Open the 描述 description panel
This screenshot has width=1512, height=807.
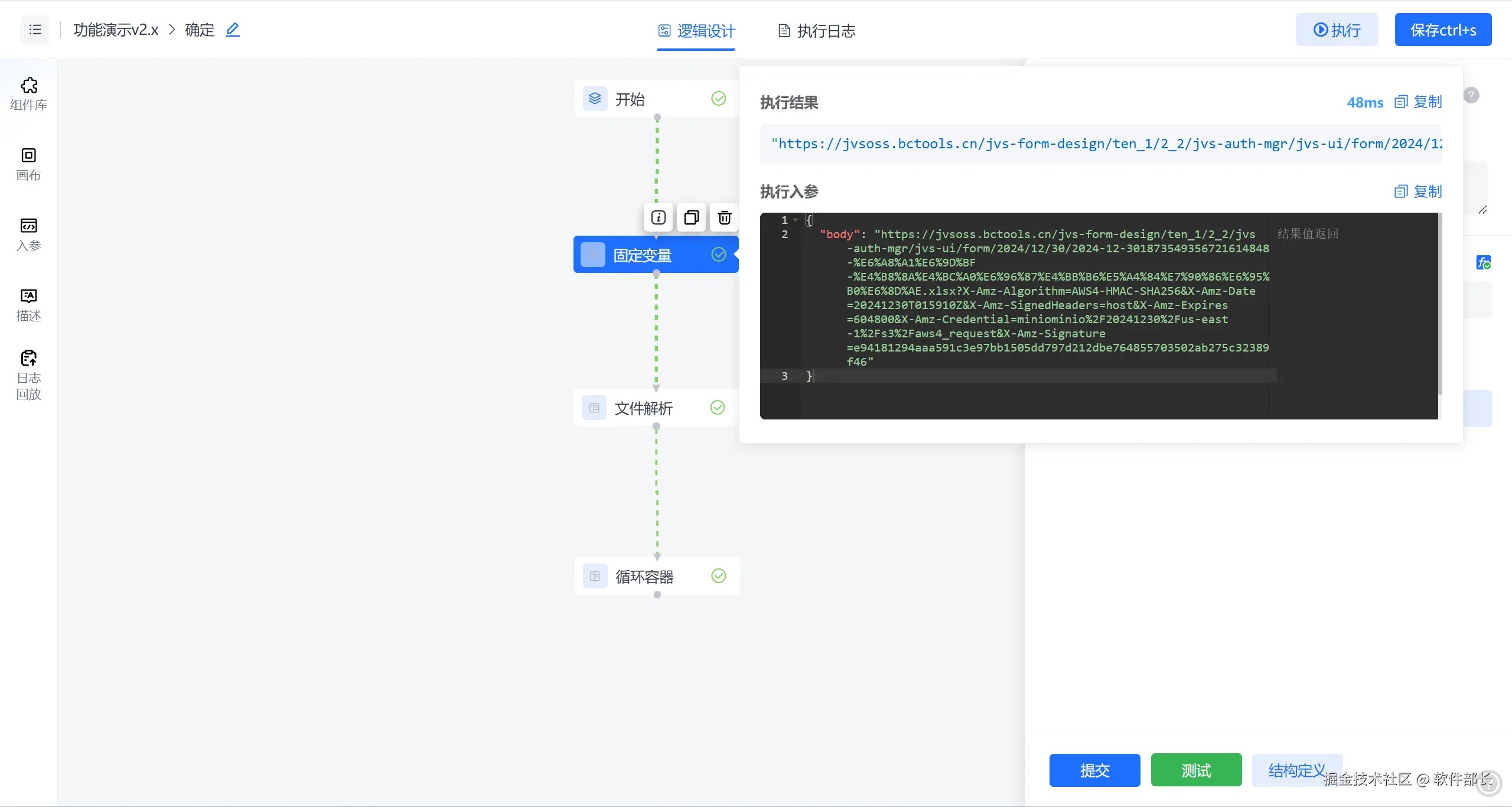pos(28,305)
